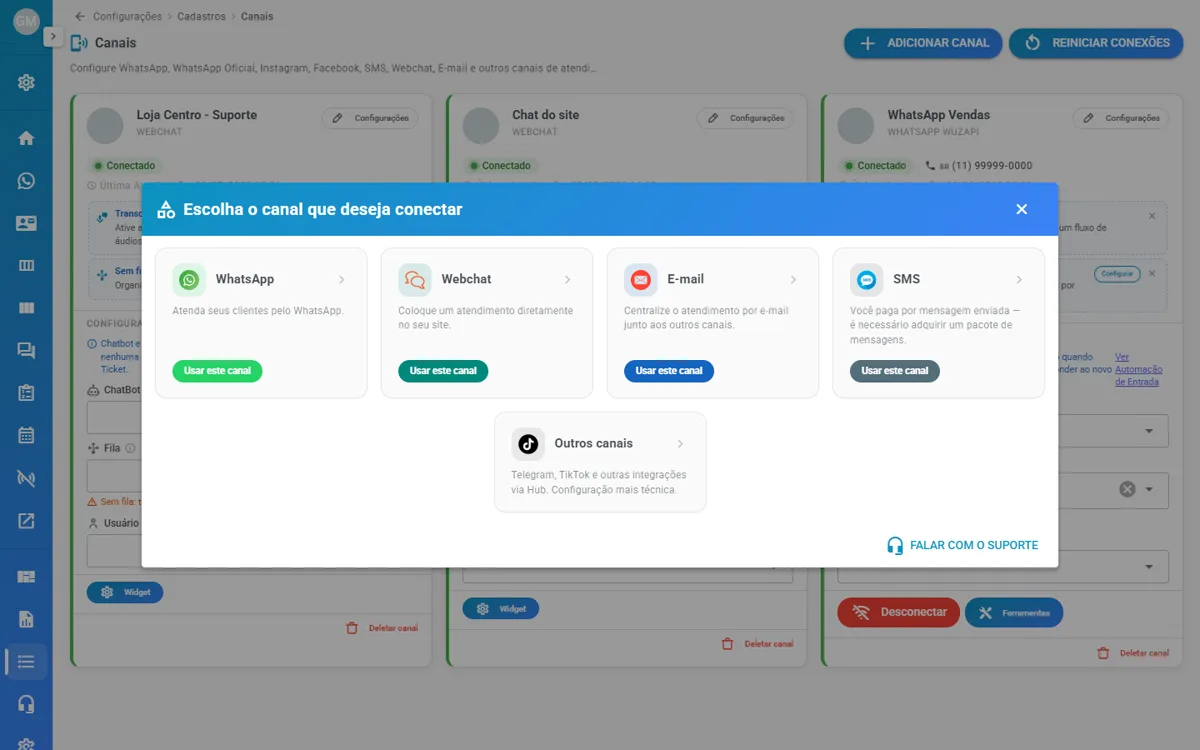
Task: Click the Adicionar Canal button
Action: point(923,43)
